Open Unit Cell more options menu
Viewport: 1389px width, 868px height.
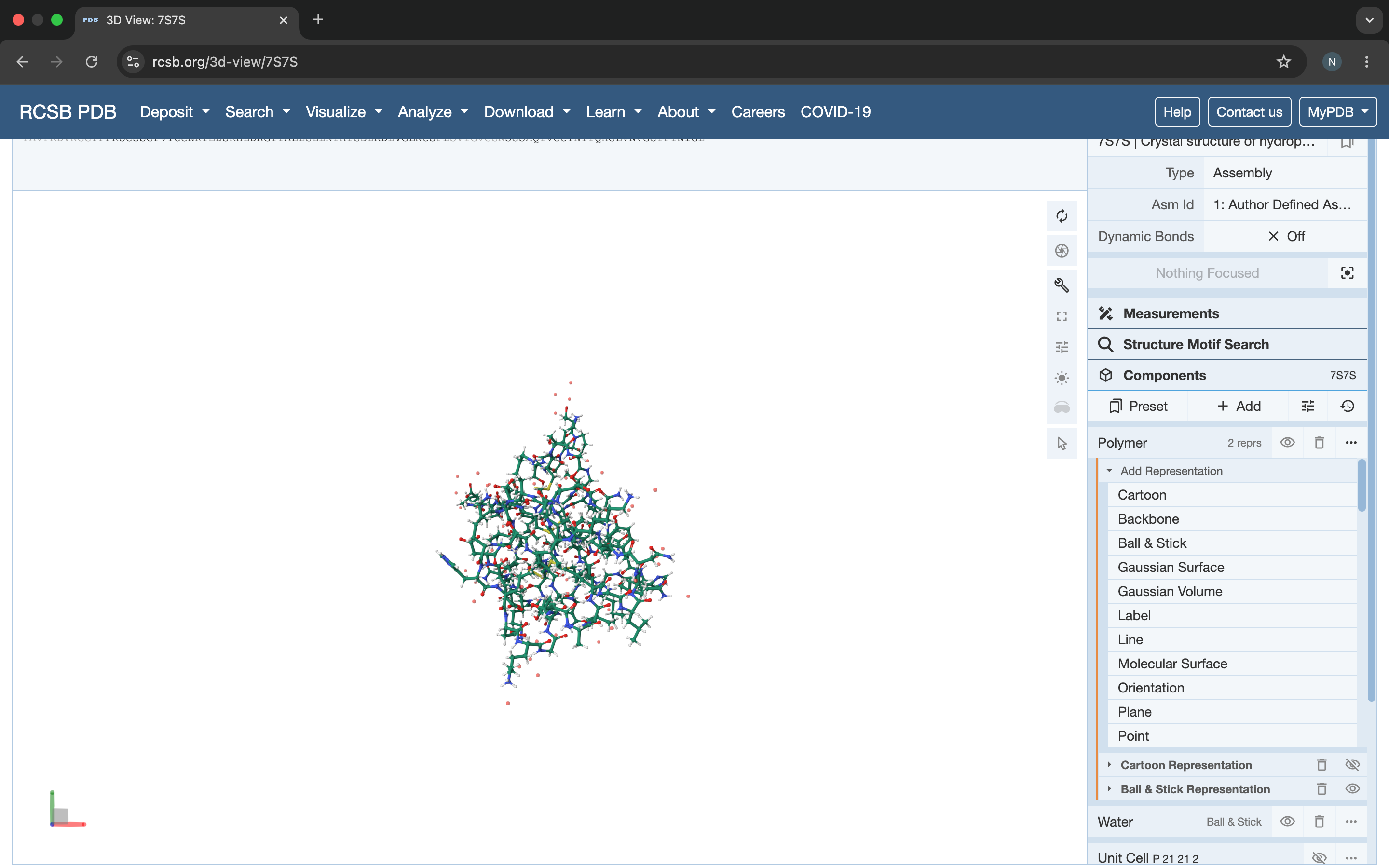tap(1350, 858)
